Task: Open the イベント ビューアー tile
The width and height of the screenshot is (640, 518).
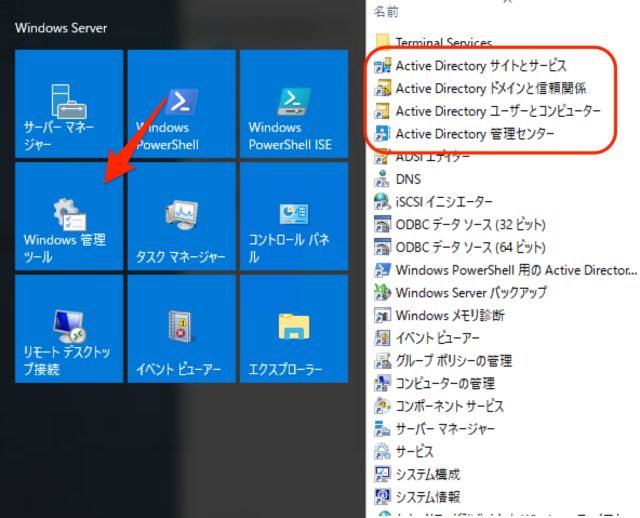Action: [182, 329]
